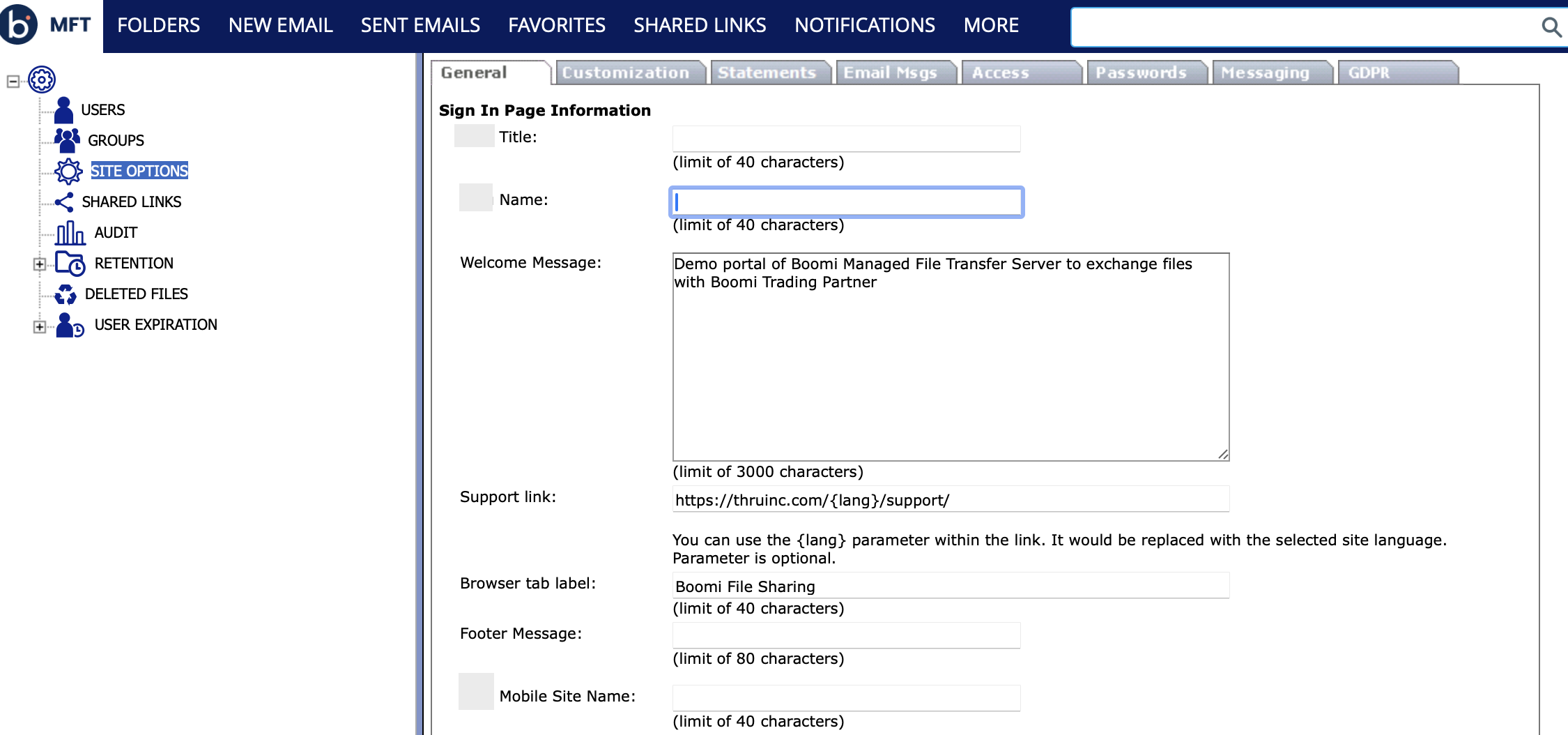Viewport: 1568px width, 735px height.
Task: Click inside the Welcome Message textarea
Action: pyautogui.click(x=950, y=356)
